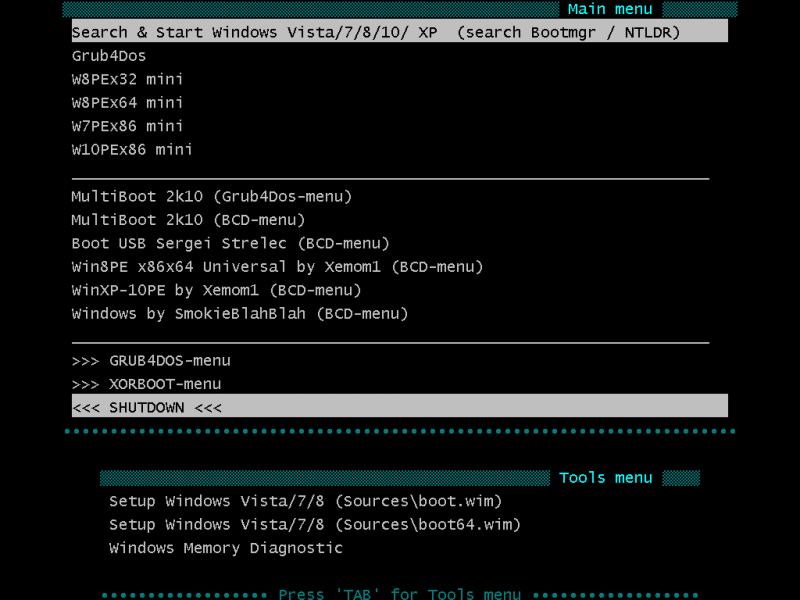Image resolution: width=800 pixels, height=600 pixels.
Task: Open MultiBoot 2k10 (BCD-menu)
Action: coord(188,220)
